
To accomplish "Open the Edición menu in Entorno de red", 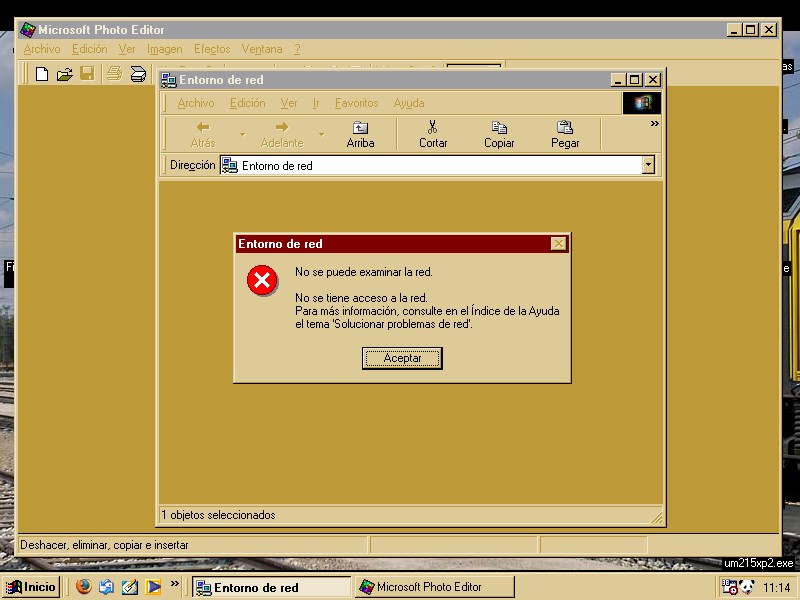I will click(x=247, y=103).
